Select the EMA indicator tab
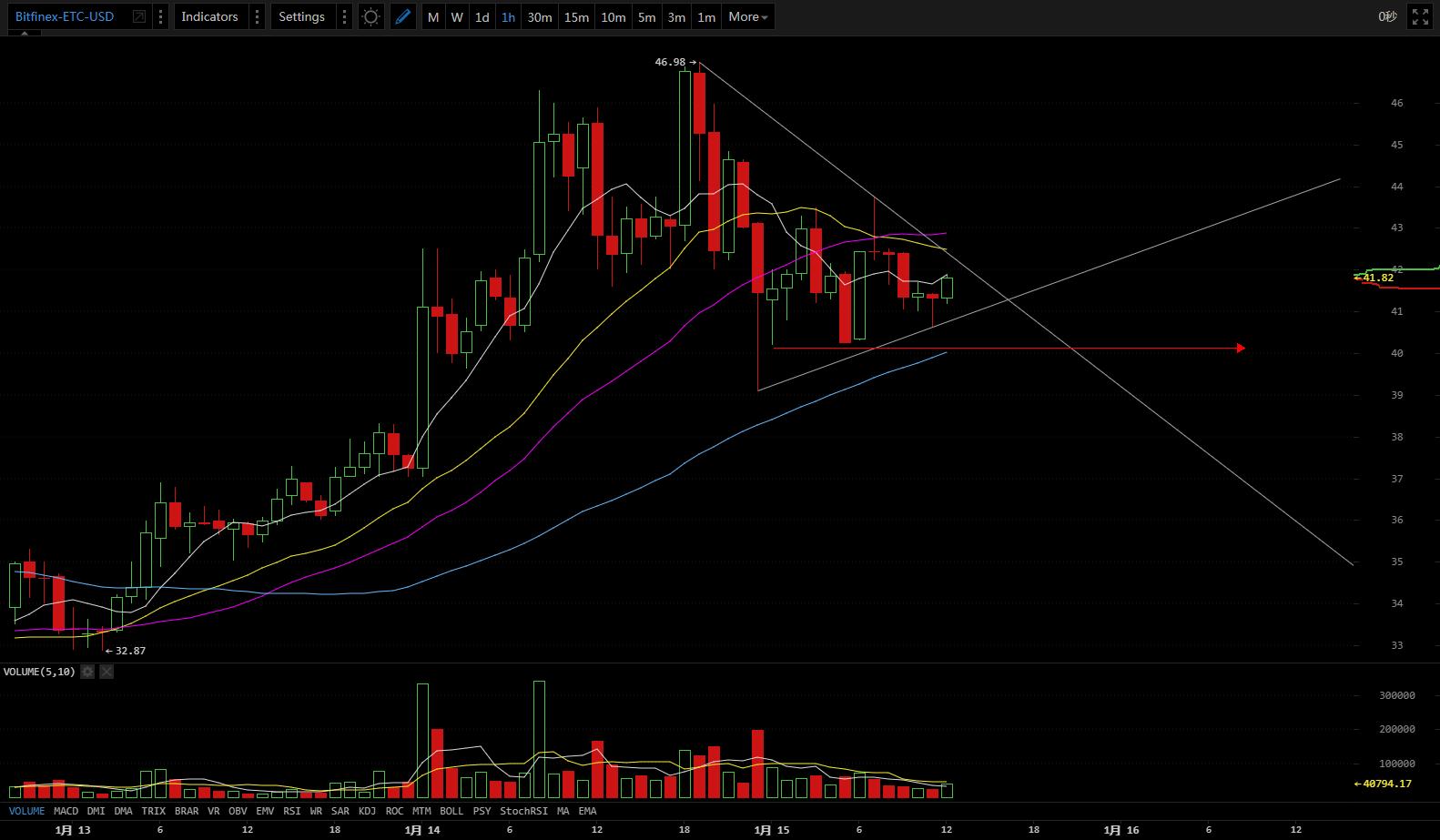 587,811
